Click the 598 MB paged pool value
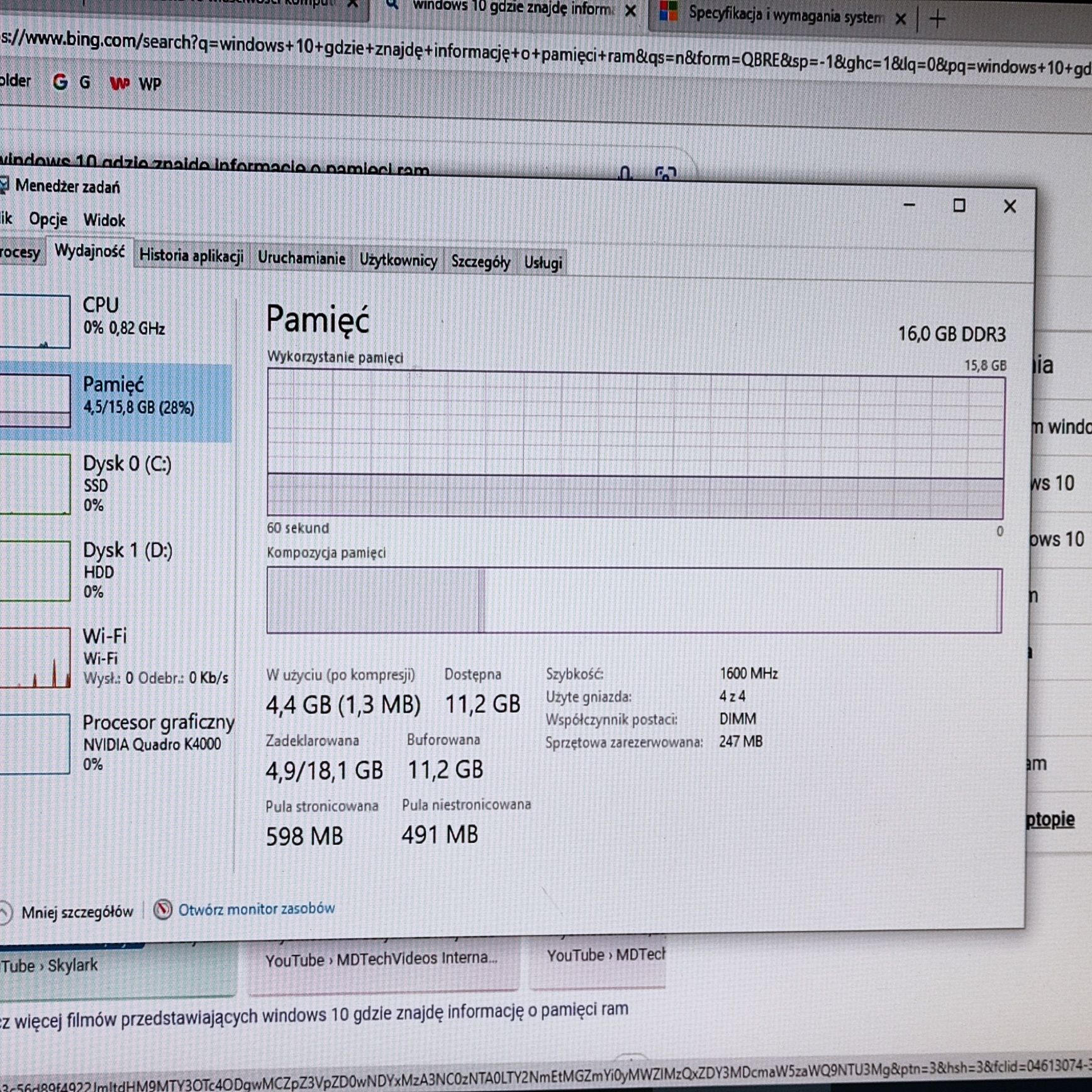The width and height of the screenshot is (1092, 1092). click(304, 837)
